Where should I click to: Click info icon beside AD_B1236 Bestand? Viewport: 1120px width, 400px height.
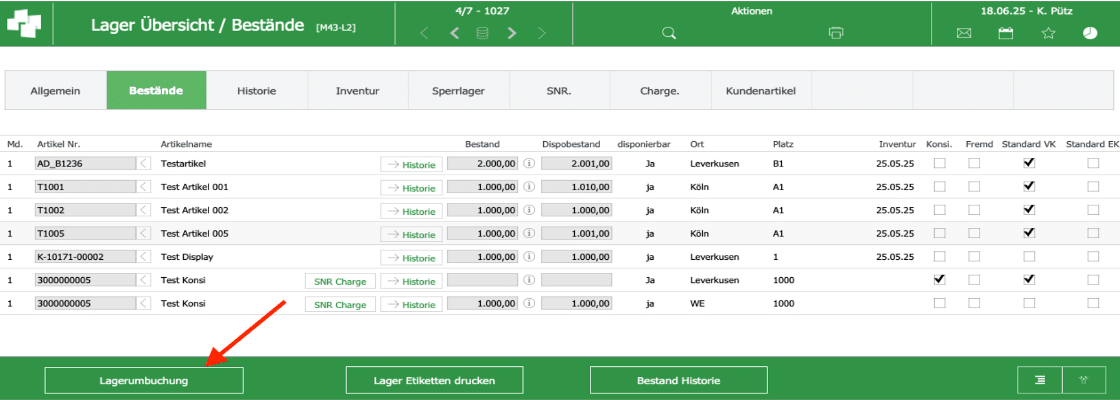coord(530,163)
